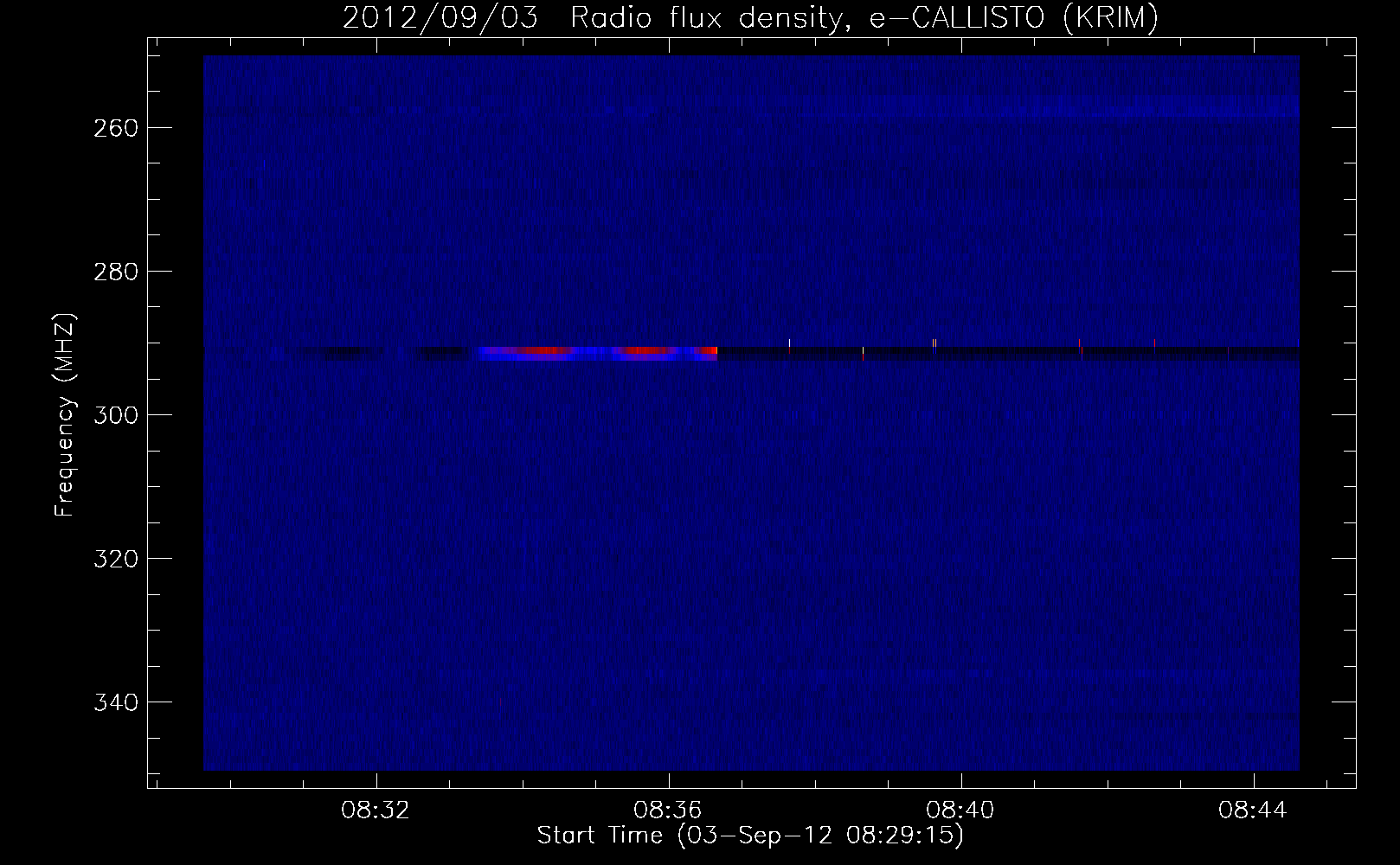
Task: Click the 340 frequency tick label
Action: 115,702
